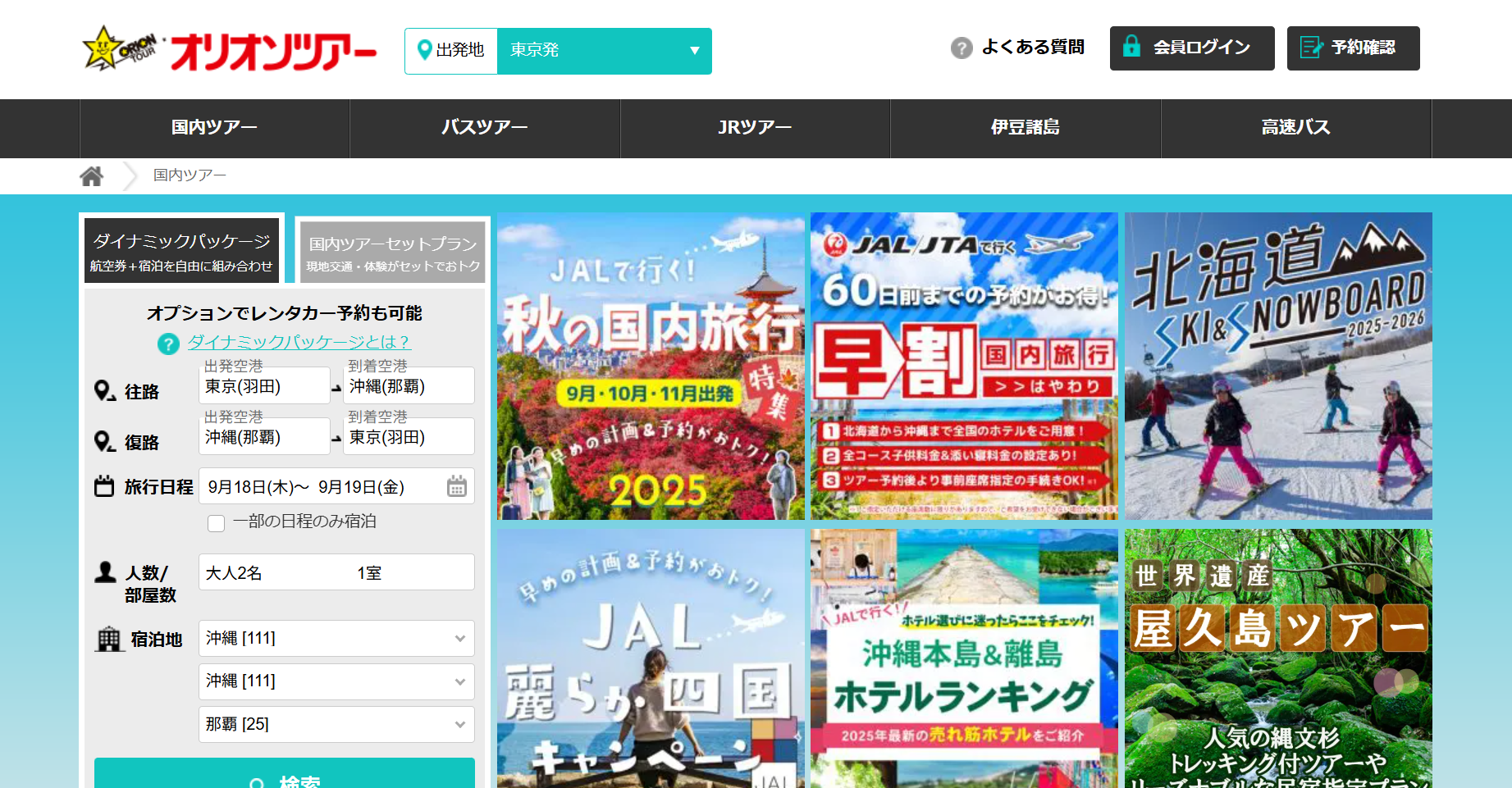Expand the first 沖縄 [111] dropdown
The height and width of the screenshot is (788, 1512).
click(x=336, y=638)
